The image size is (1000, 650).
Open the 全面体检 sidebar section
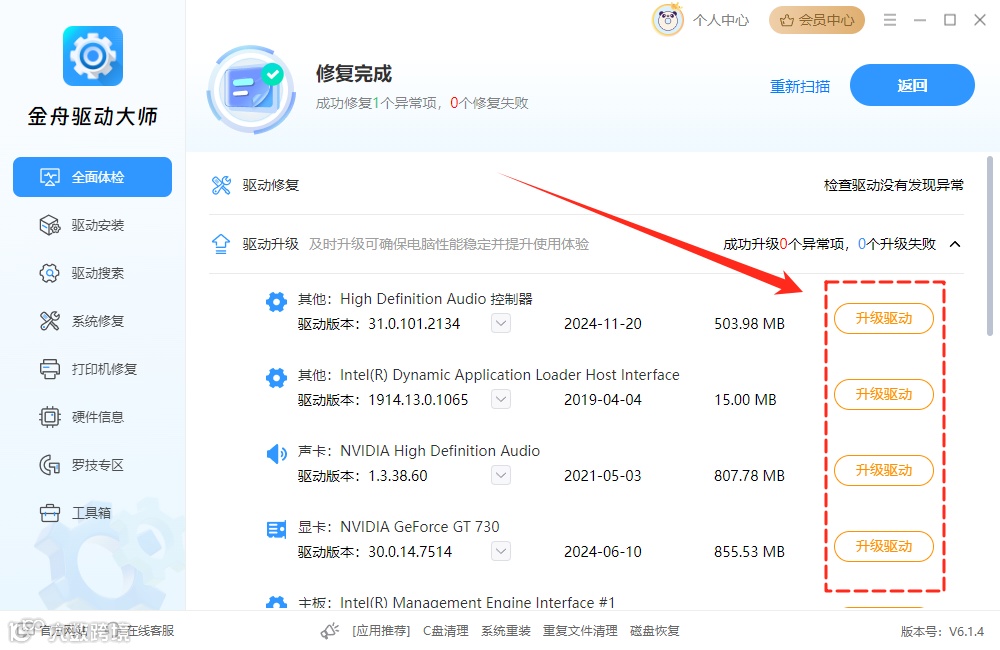92,177
